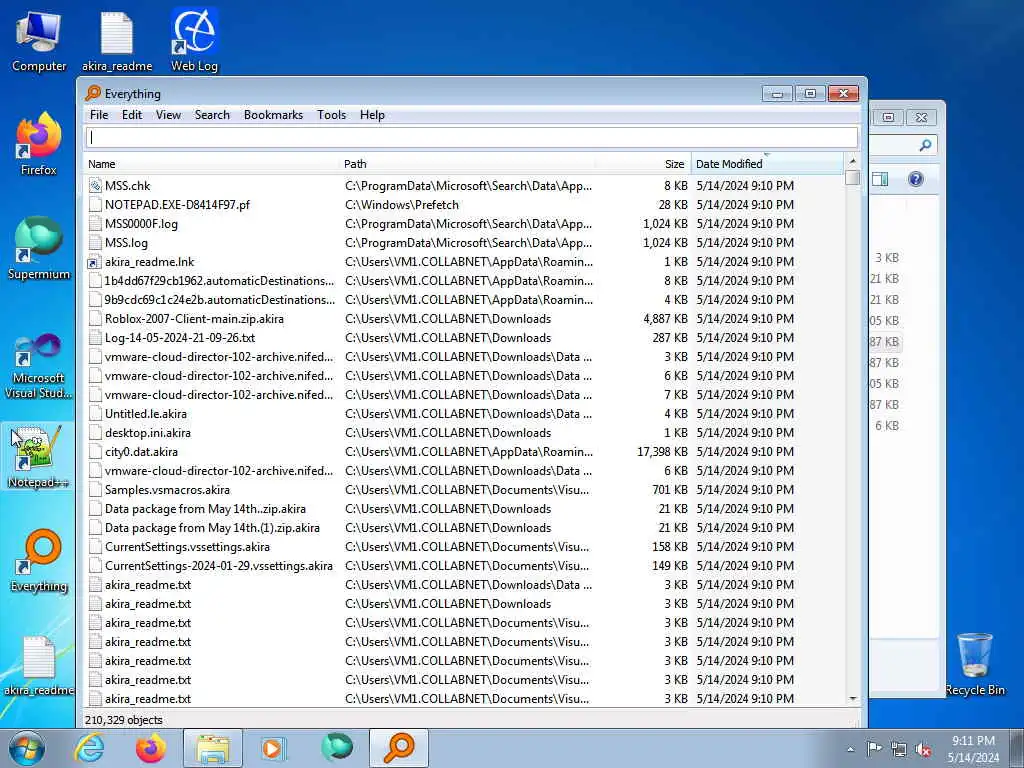
Task: Open the View menu
Action: (168, 115)
